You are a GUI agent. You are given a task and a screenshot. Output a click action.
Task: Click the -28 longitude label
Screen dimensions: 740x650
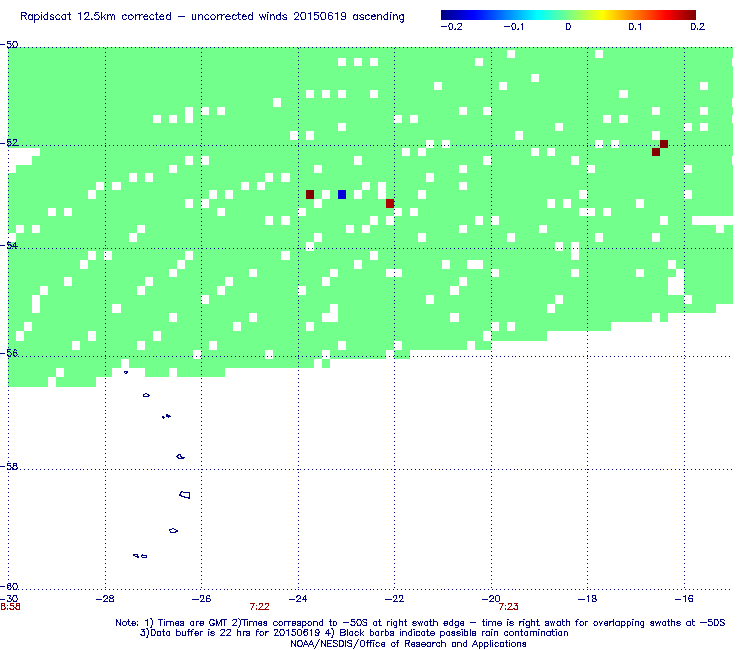coord(105,599)
